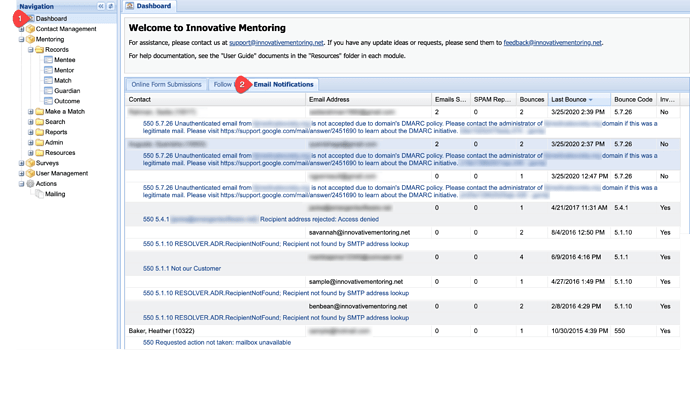Sort by the Emails S... column header
Viewport: 690px width, 415px height.
pyautogui.click(x=451, y=99)
